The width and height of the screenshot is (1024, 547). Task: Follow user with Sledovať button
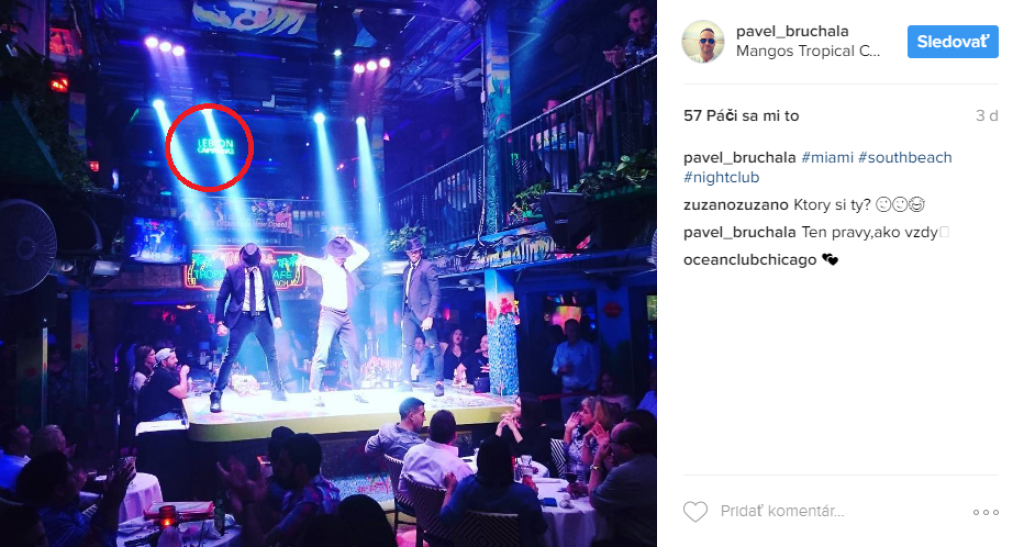[x=952, y=42]
